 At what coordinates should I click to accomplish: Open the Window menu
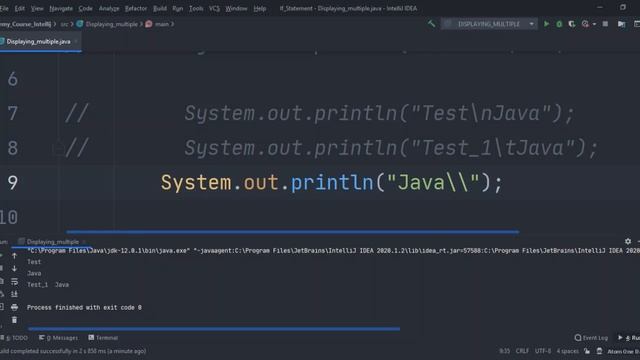[236, 8]
